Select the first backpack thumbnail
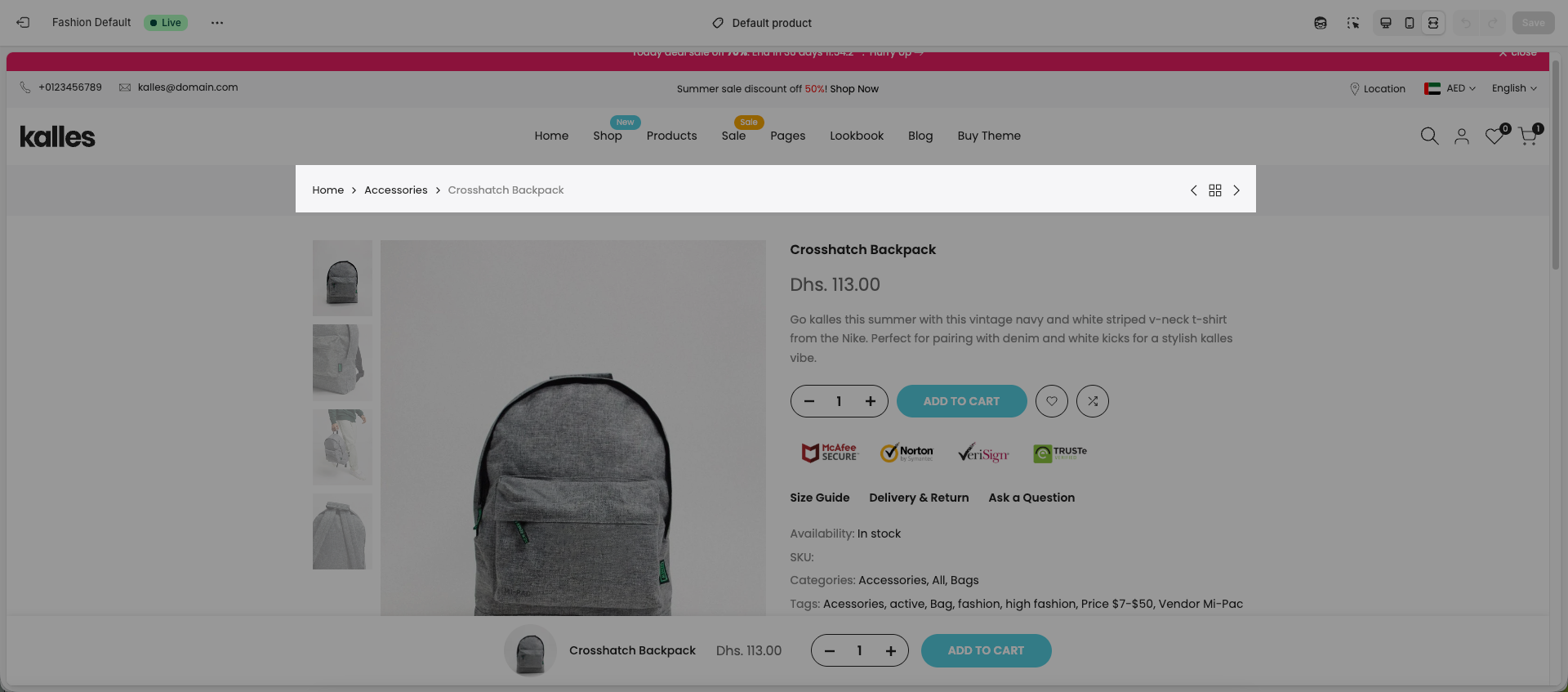 342,278
